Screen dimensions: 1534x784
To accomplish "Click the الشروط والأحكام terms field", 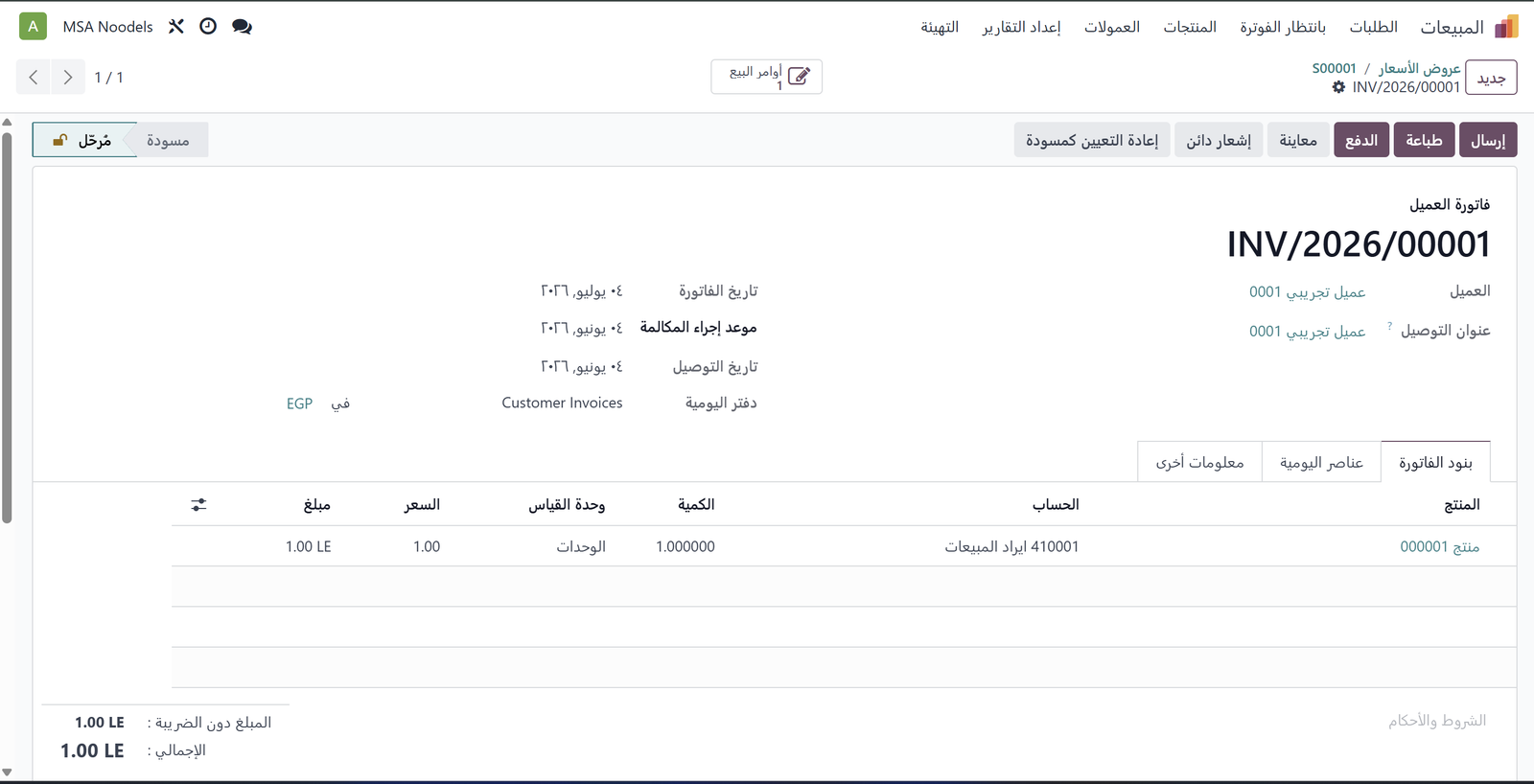I will click(x=1437, y=721).
